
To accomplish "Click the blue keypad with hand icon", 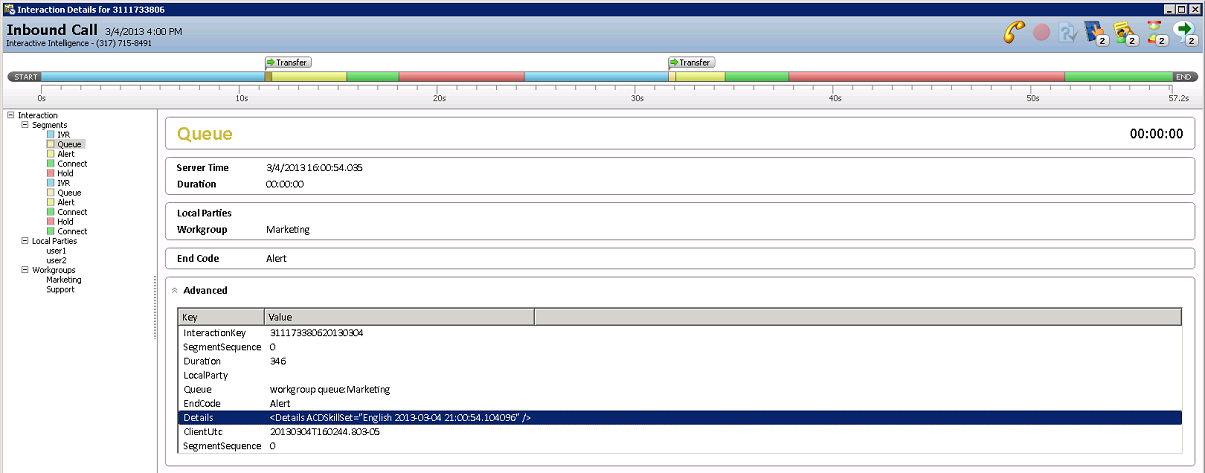I will point(1095,32).
